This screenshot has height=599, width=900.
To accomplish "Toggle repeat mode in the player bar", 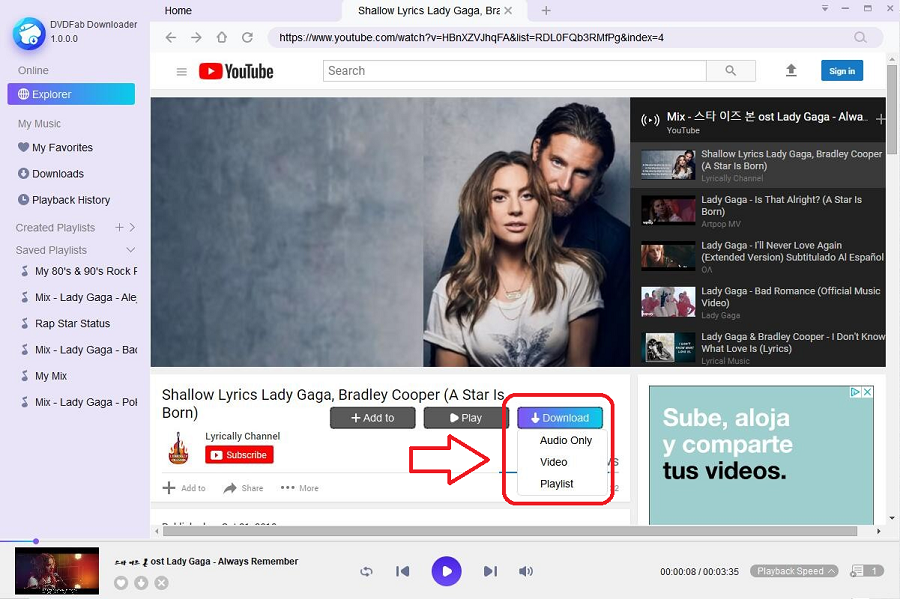I will pos(366,571).
